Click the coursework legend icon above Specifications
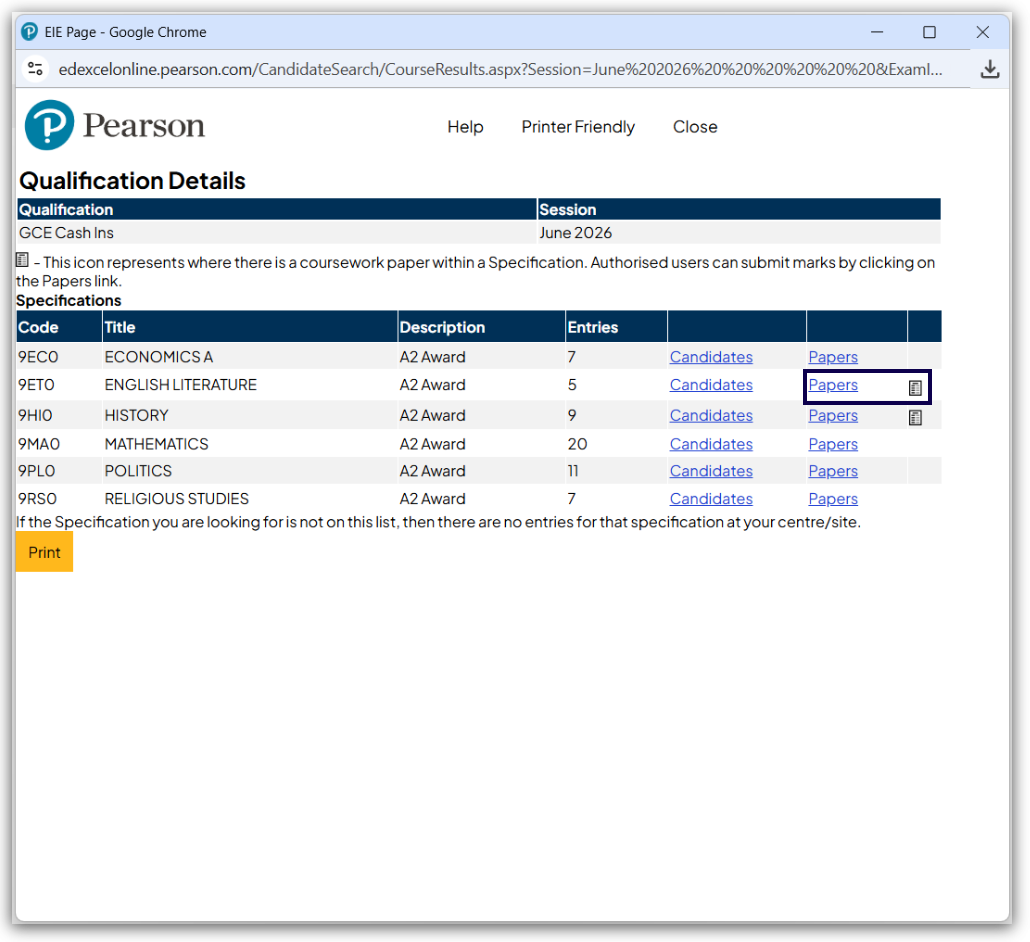Image resolution: width=1030 pixels, height=942 pixels. tap(23, 260)
